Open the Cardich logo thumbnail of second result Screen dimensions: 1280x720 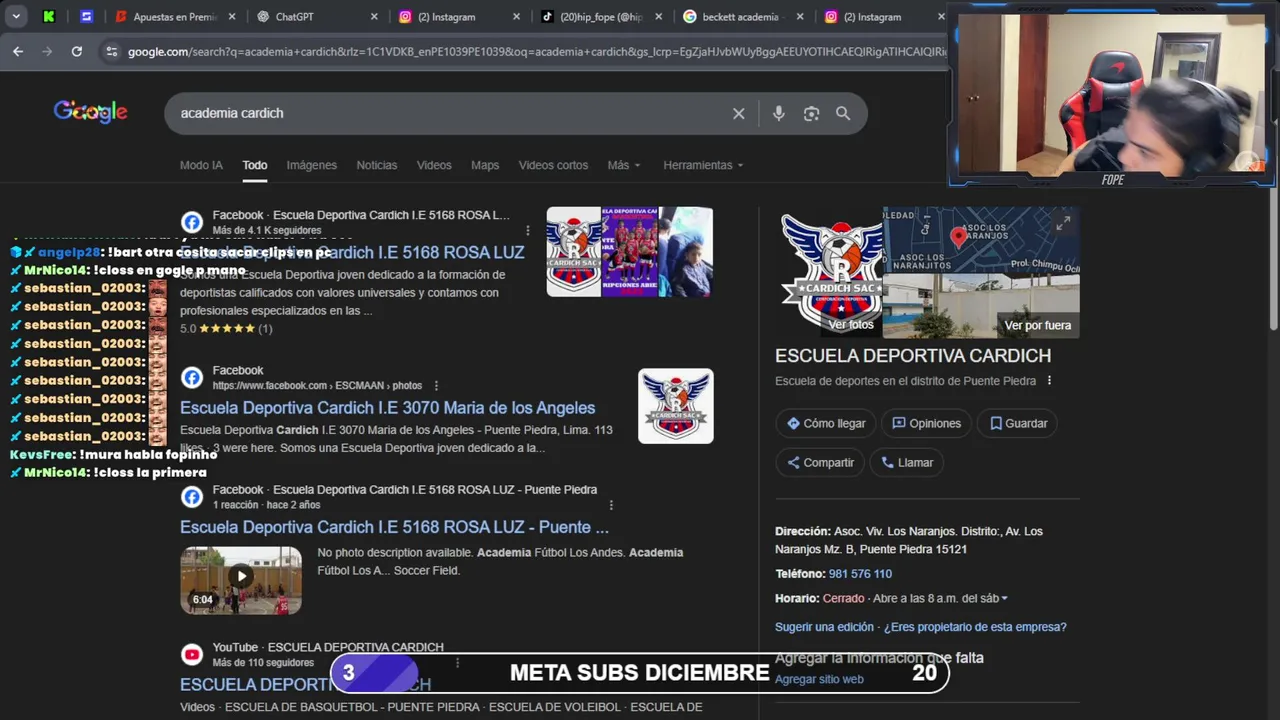click(676, 406)
